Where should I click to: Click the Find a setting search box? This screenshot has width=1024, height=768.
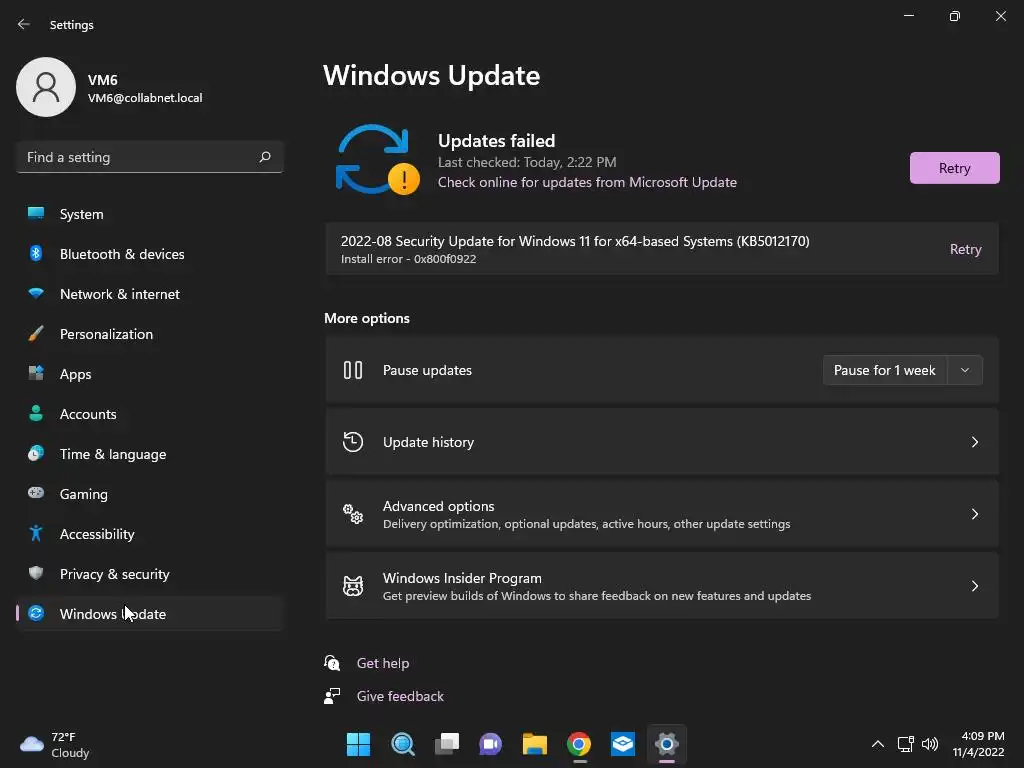click(150, 157)
